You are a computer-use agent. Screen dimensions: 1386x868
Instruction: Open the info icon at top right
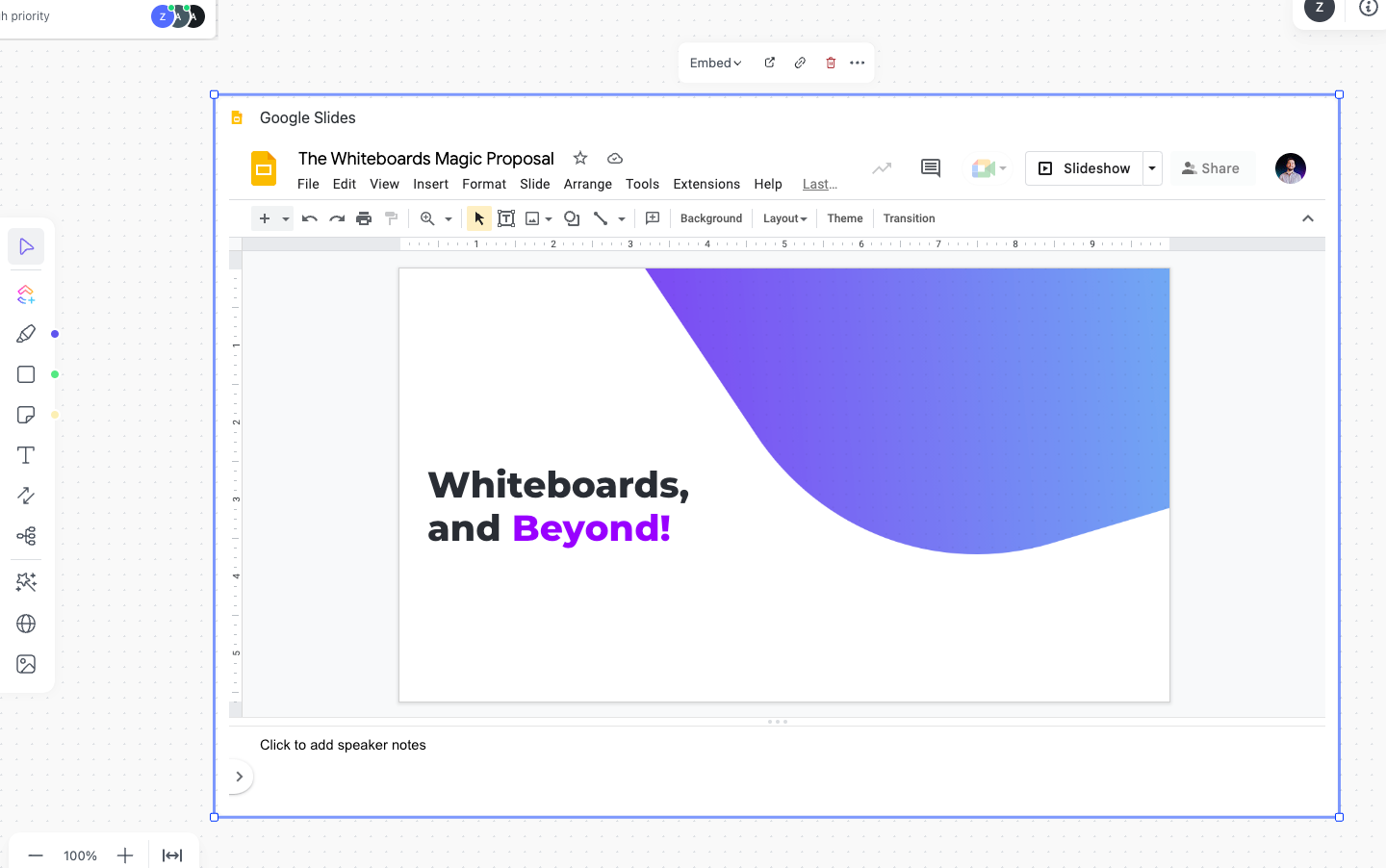(1369, 8)
